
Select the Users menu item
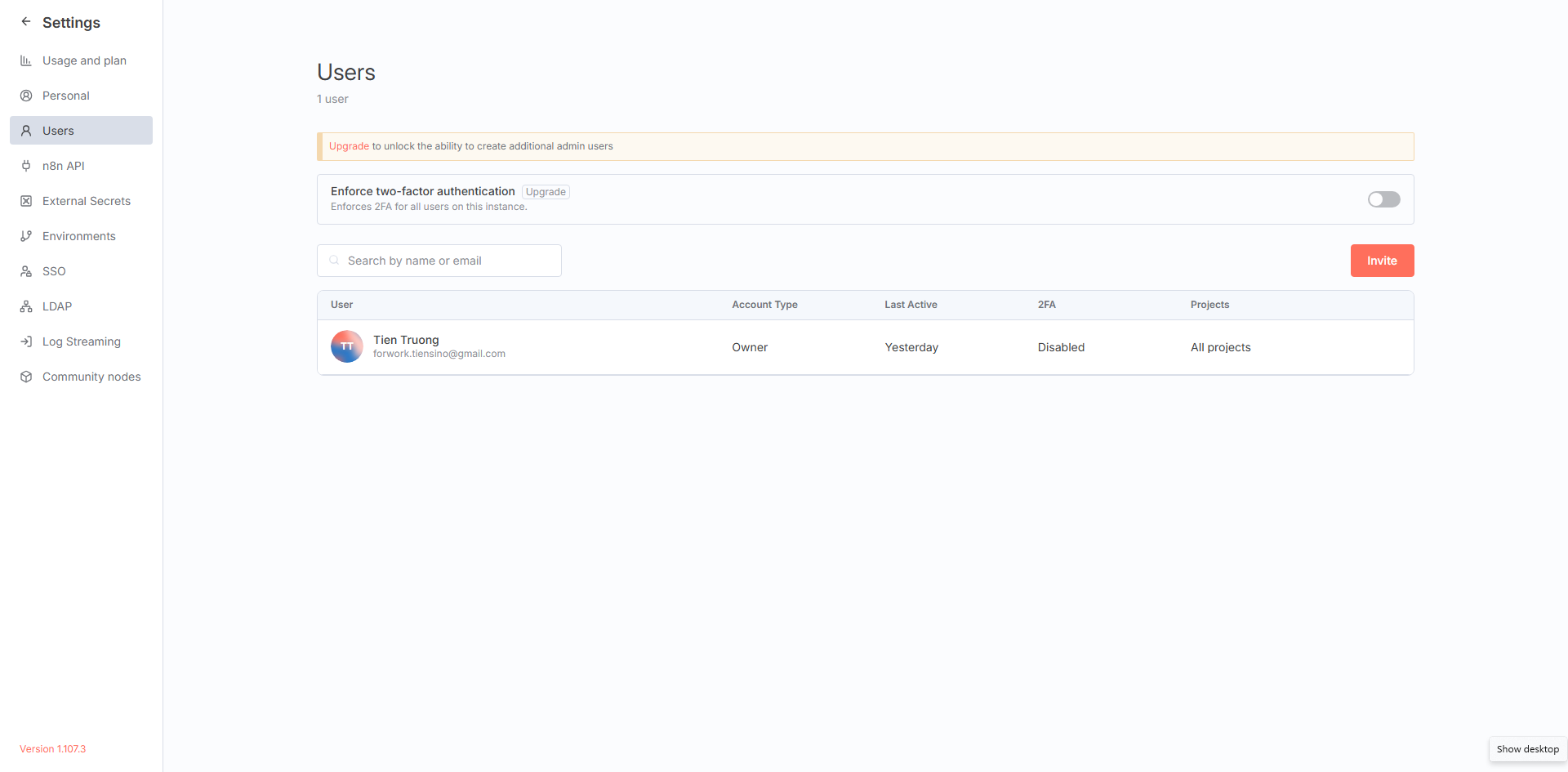coord(81,131)
